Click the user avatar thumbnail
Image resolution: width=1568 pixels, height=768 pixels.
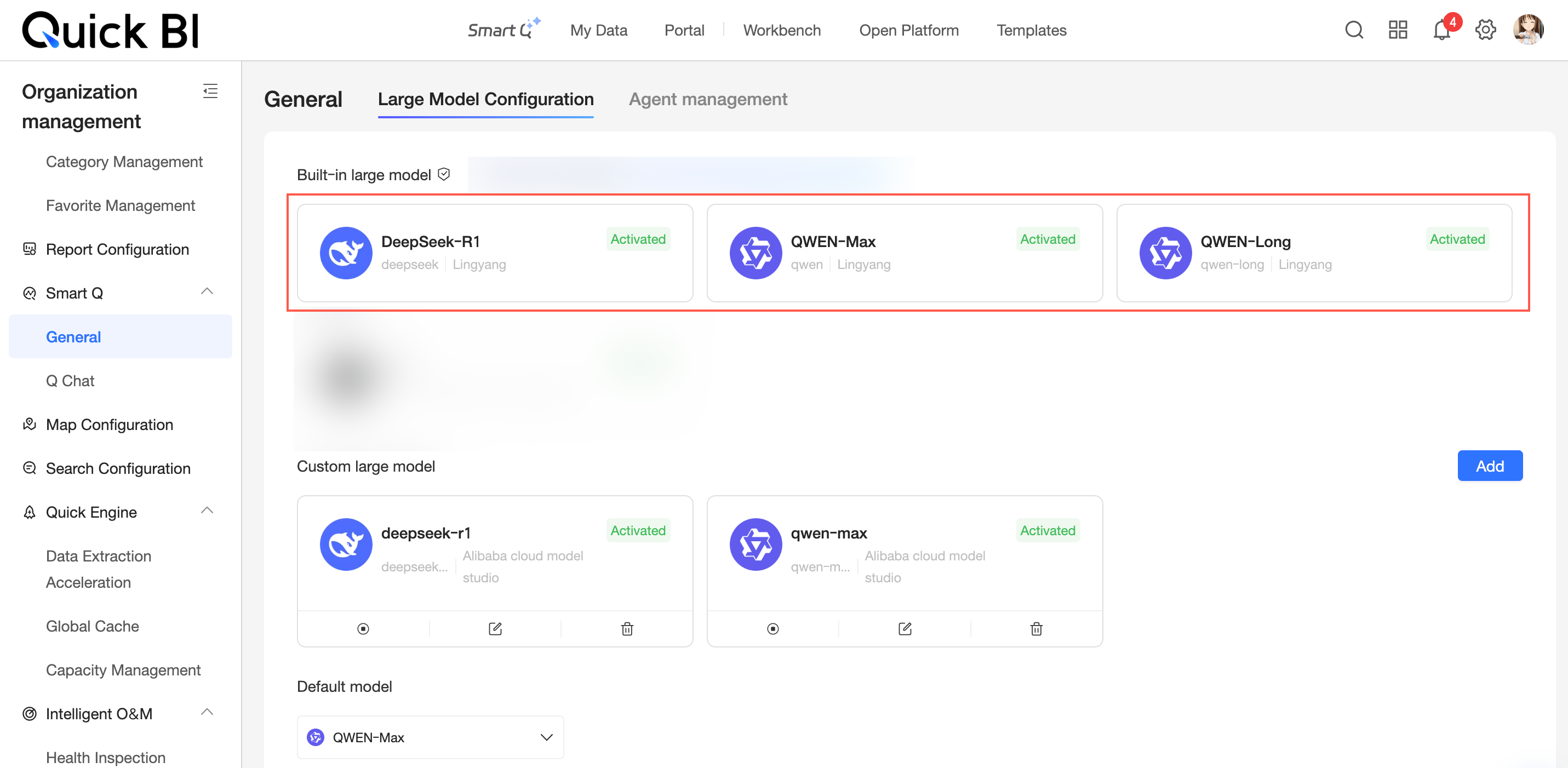click(x=1528, y=30)
